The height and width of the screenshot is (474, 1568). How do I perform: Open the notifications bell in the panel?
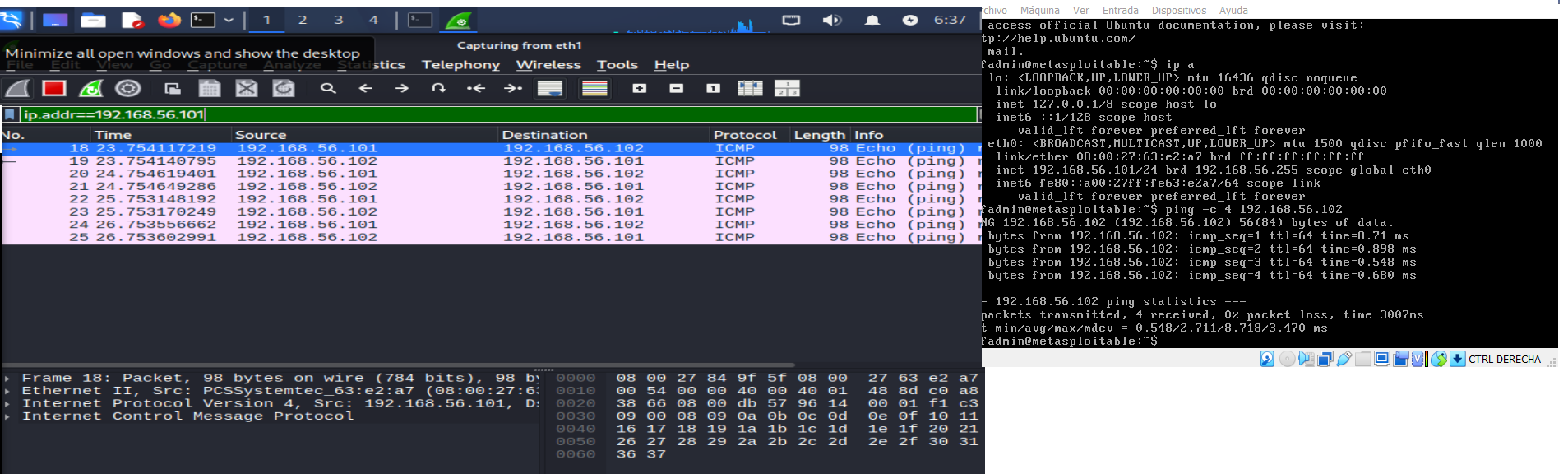[x=872, y=20]
